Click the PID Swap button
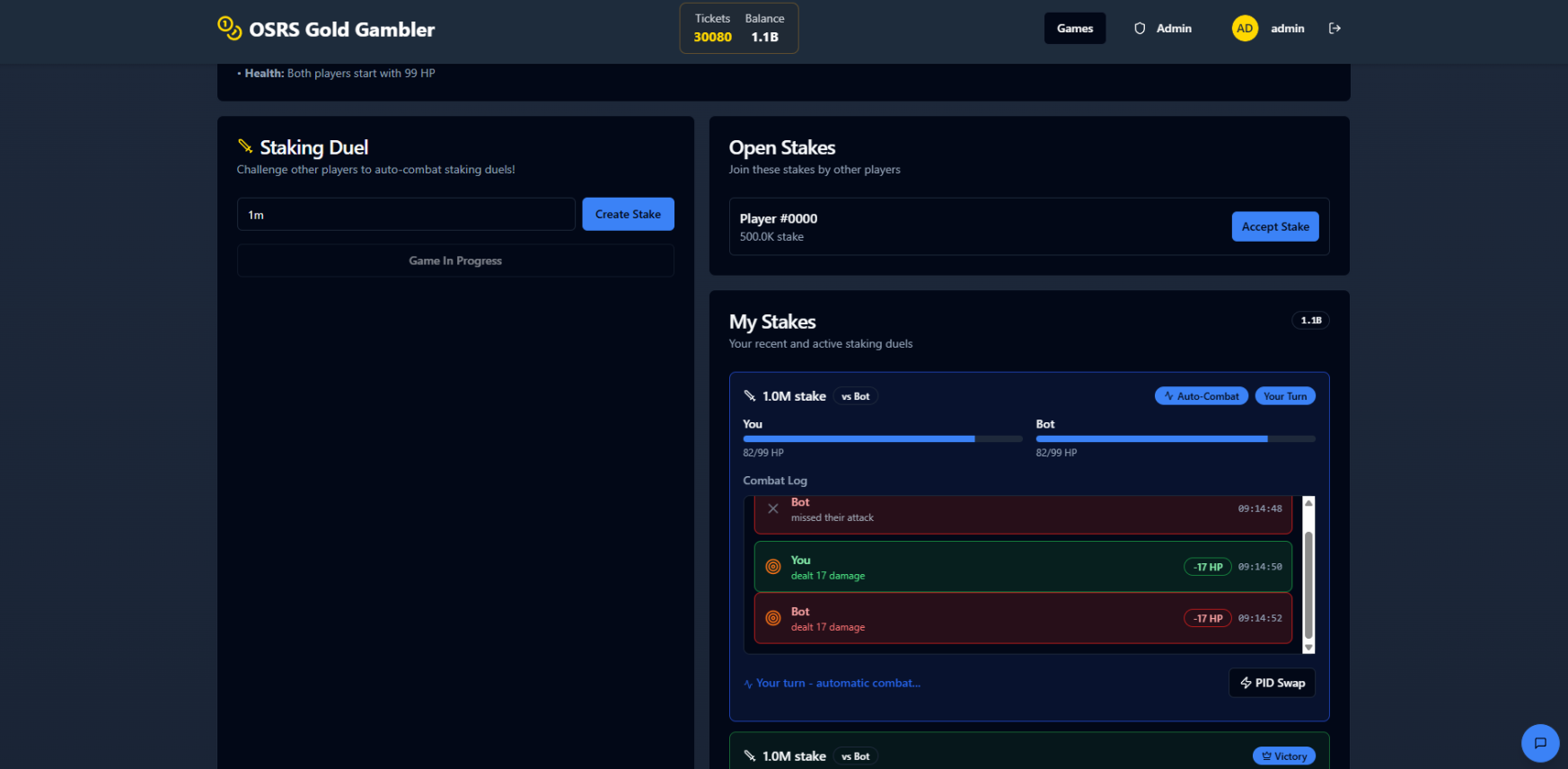This screenshot has width=1568, height=769. click(1272, 684)
